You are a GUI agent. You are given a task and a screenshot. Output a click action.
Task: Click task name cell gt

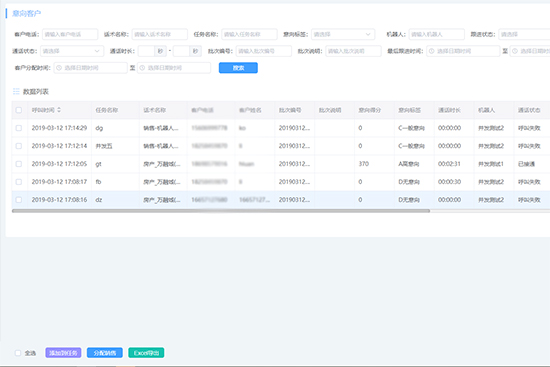tap(99, 164)
